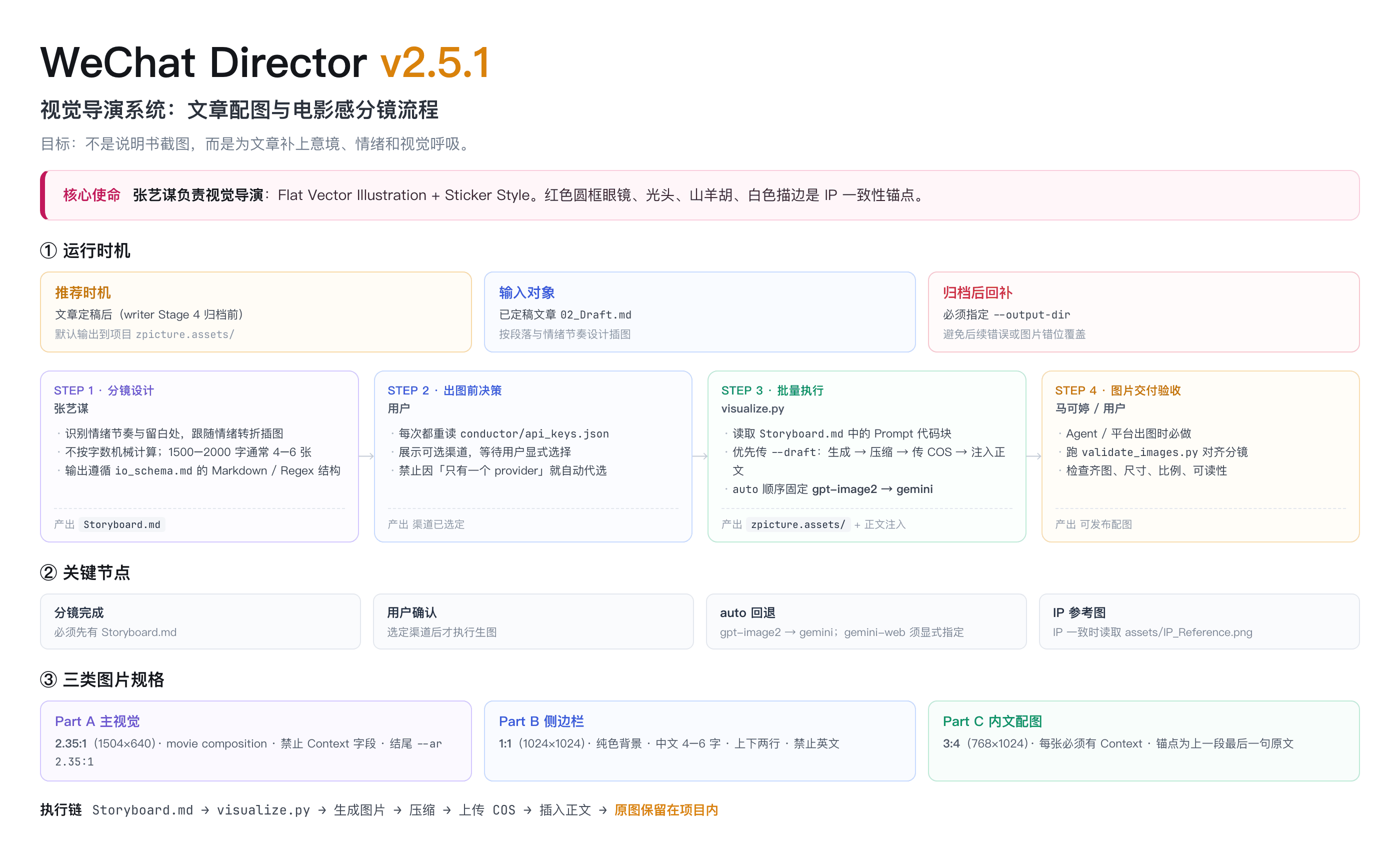This screenshot has width=1400, height=847.
Task: Click 产出 可发布配图 in STEP 4
Action: point(1093,524)
